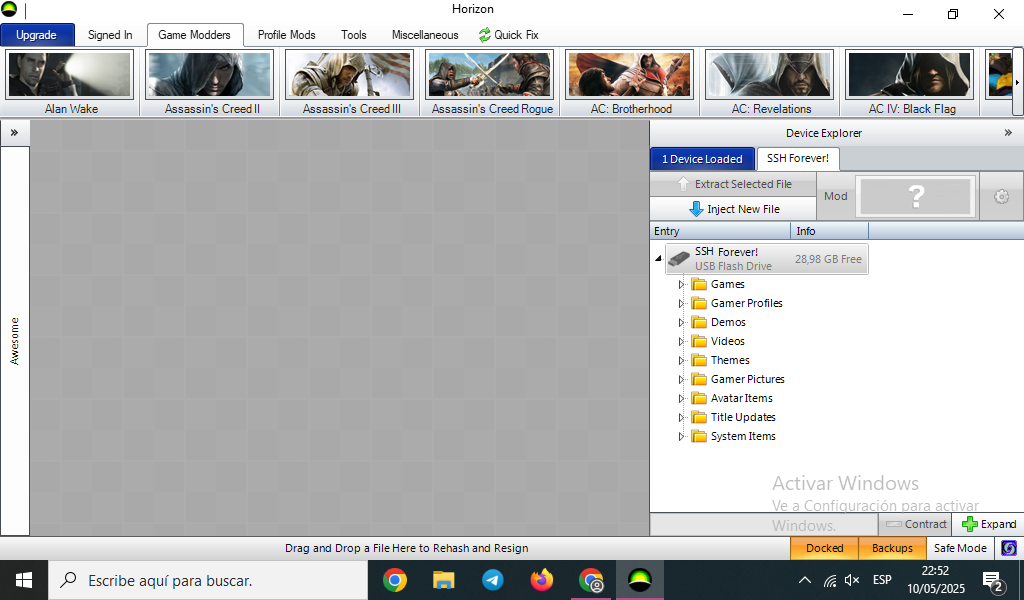Click the Quick Fix refresh icon
This screenshot has width=1024, height=600.
click(x=485, y=35)
